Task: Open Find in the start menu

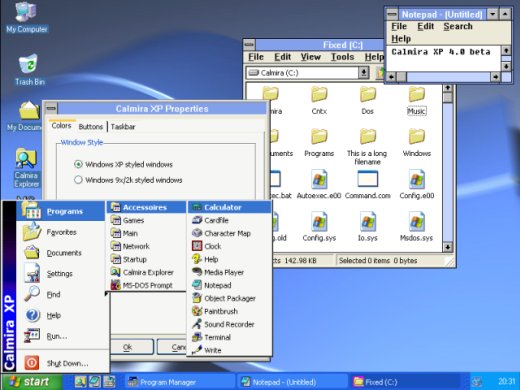Action: coord(60,294)
